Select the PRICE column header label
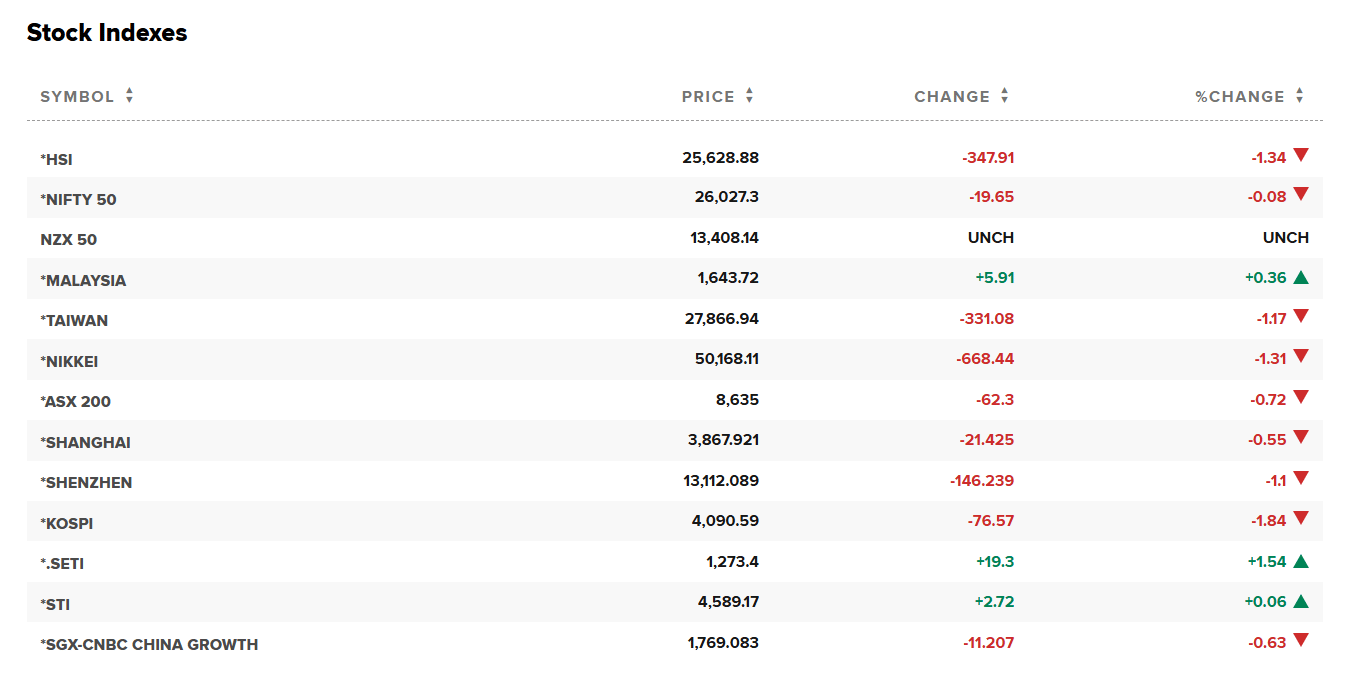Image resolution: width=1345 pixels, height=684 pixels. click(x=708, y=97)
